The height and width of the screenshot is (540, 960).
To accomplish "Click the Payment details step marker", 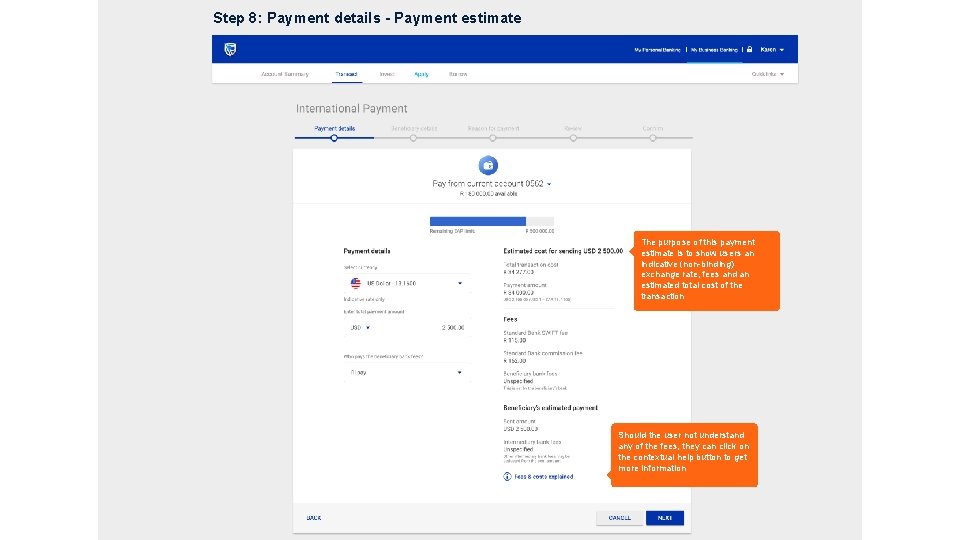I will (x=334, y=138).
